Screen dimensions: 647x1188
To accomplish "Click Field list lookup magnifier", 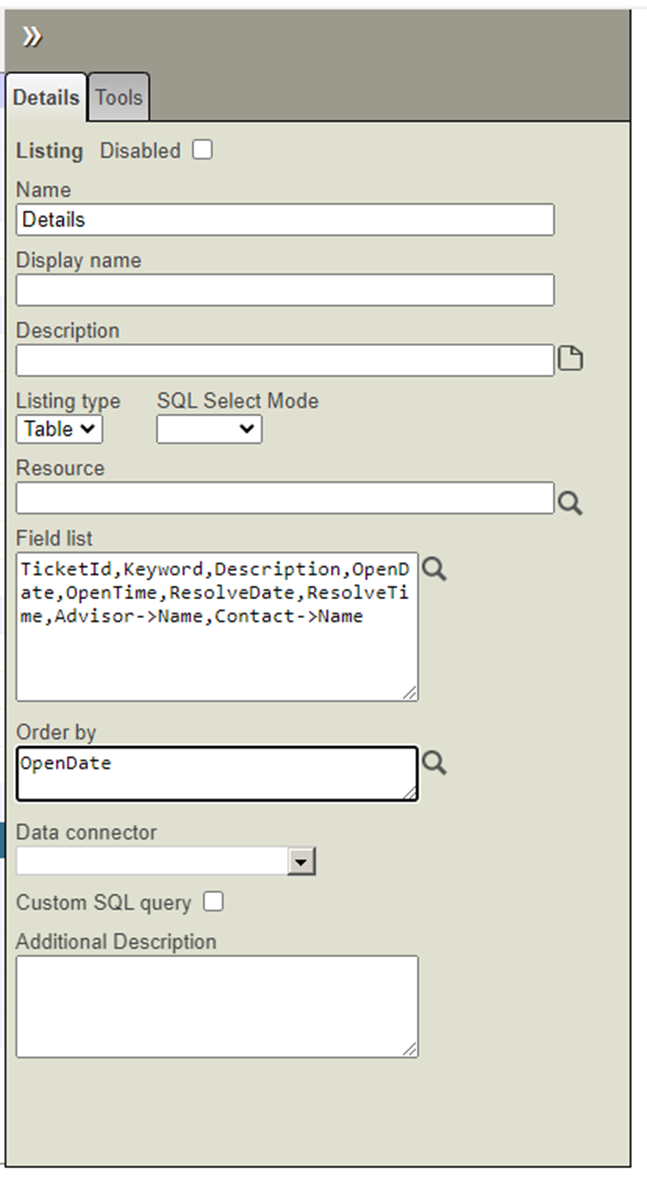I will tap(434, 569).
